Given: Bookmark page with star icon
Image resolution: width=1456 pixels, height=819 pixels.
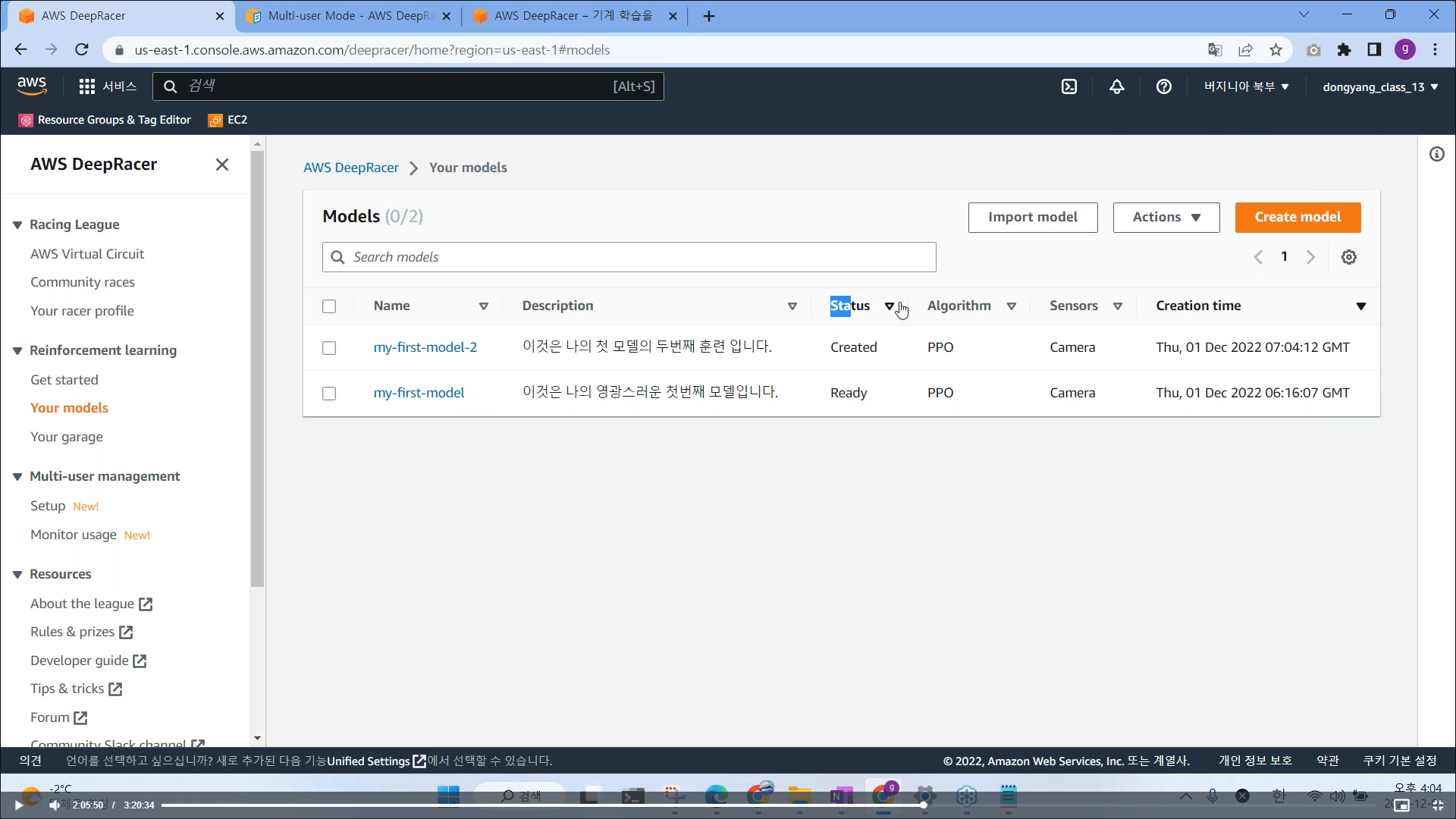Looking at the screenshot, I should (x=1276, y=50).
